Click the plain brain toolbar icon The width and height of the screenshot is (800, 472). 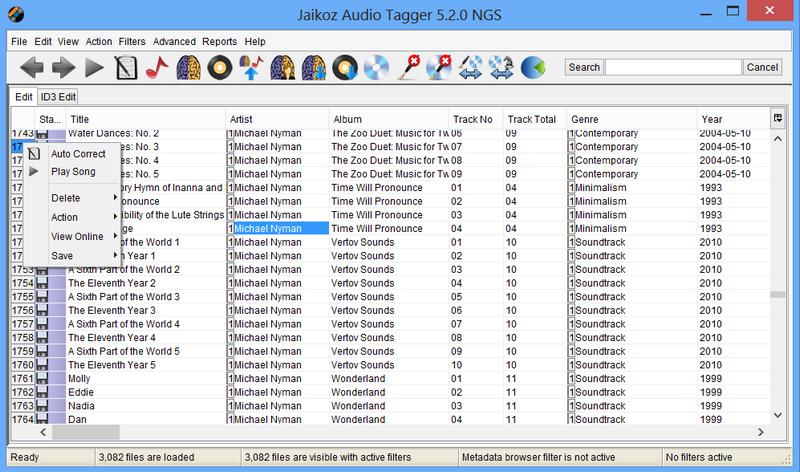tap(188, 67)
